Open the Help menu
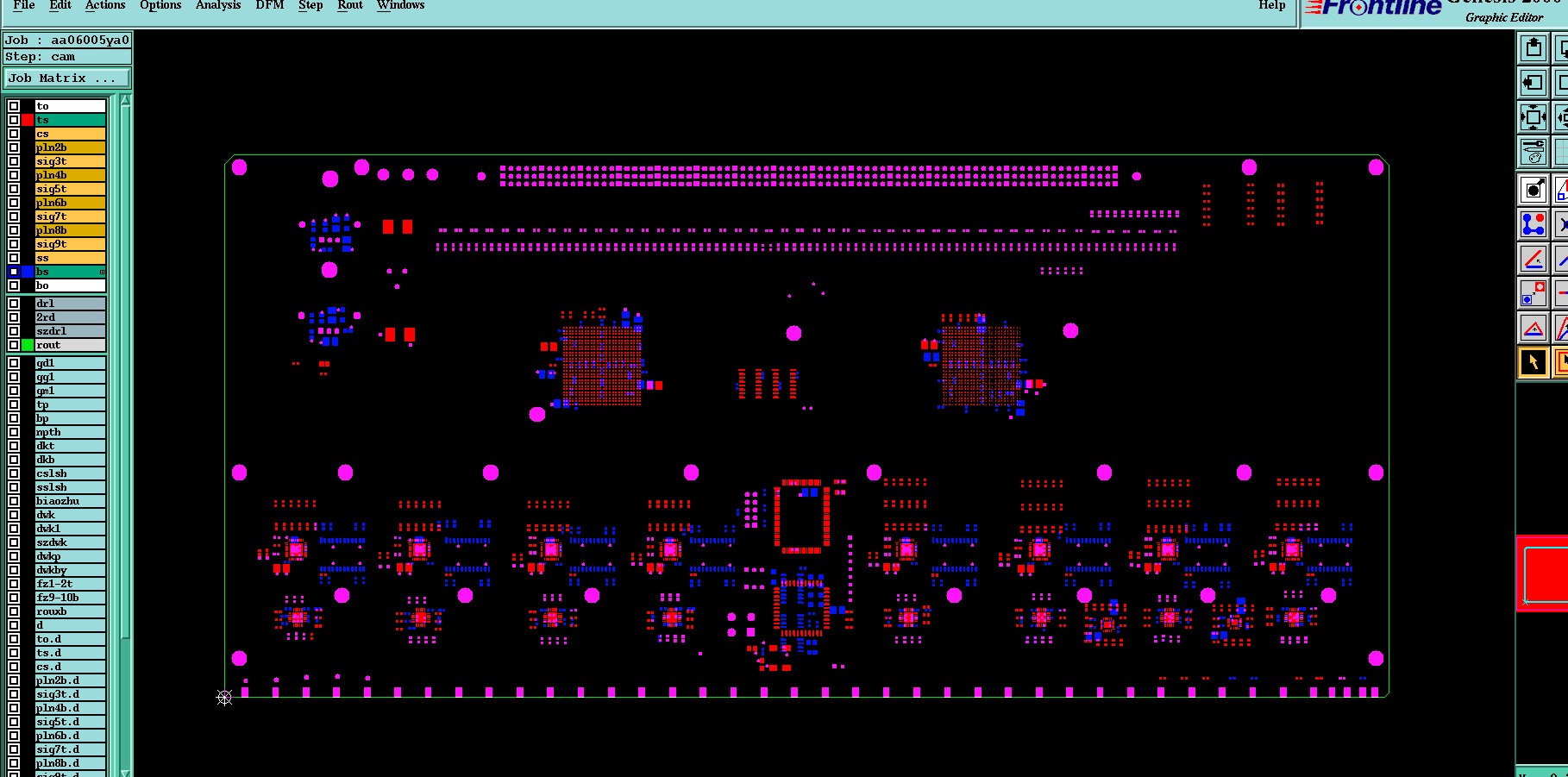This screenshot has width=1568, height=777. click(1272, 5)
